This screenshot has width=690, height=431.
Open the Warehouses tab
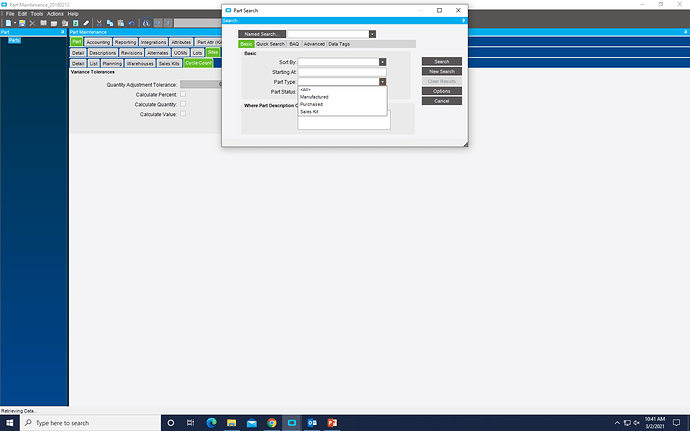pos(140,63)
